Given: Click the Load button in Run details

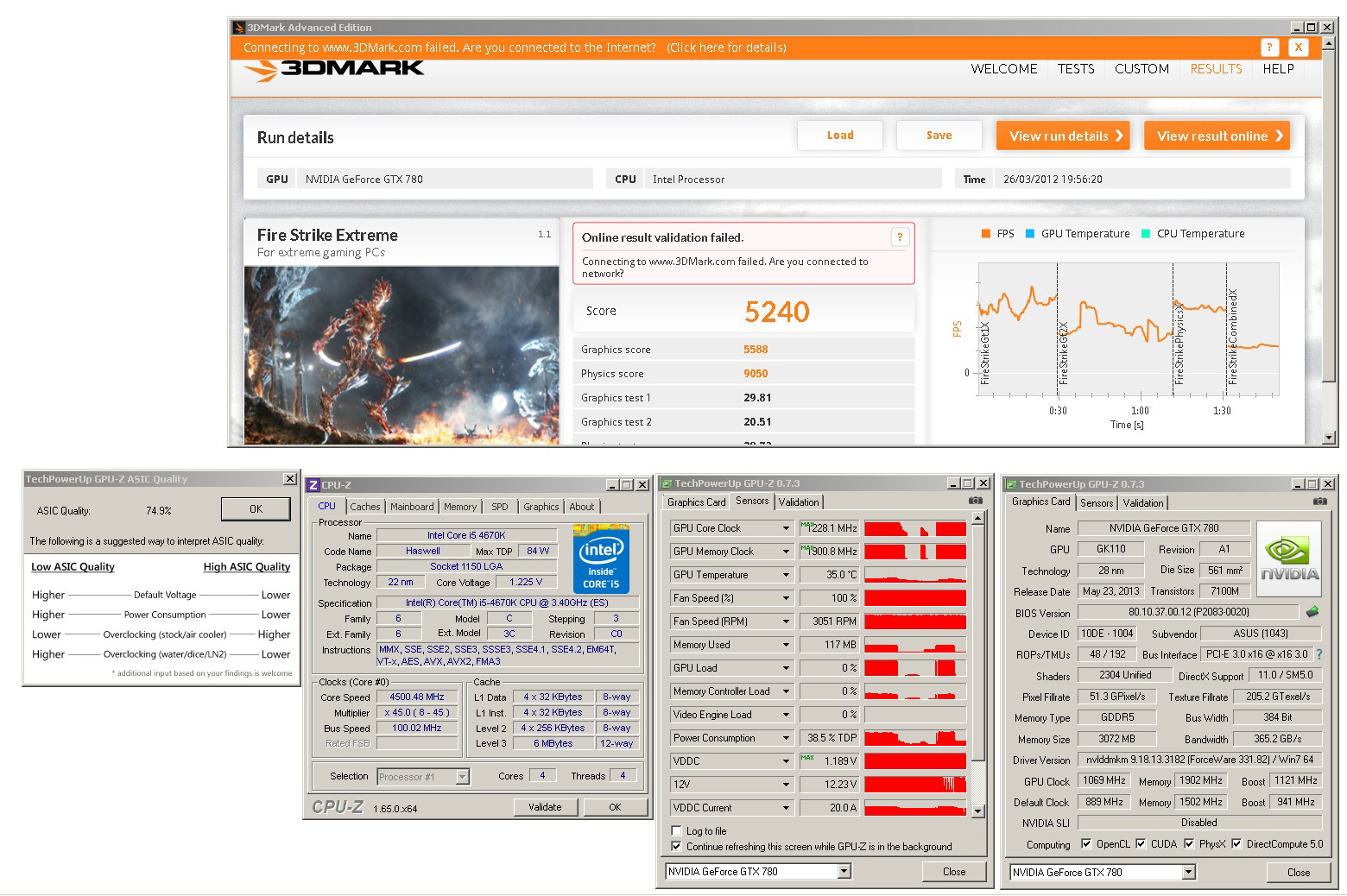Looking at the screenshot, I should coord(840,136).
